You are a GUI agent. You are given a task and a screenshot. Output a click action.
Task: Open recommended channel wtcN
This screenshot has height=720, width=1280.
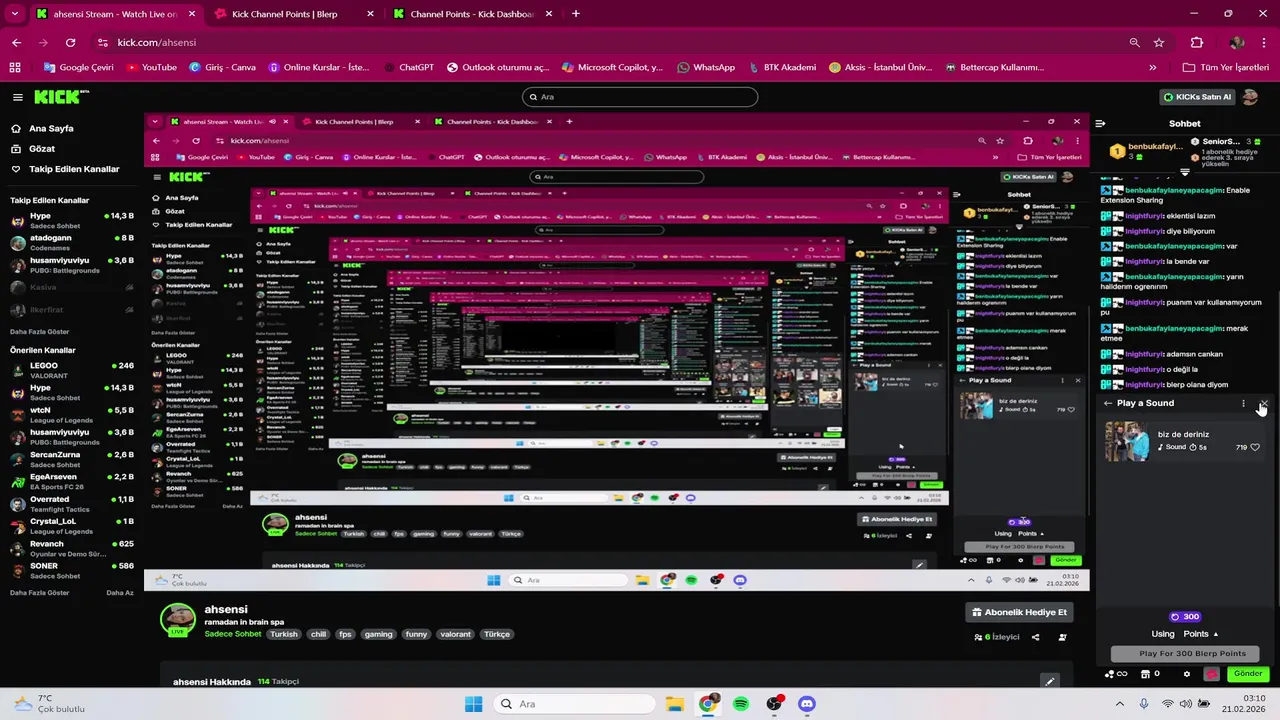pos(70,414)
